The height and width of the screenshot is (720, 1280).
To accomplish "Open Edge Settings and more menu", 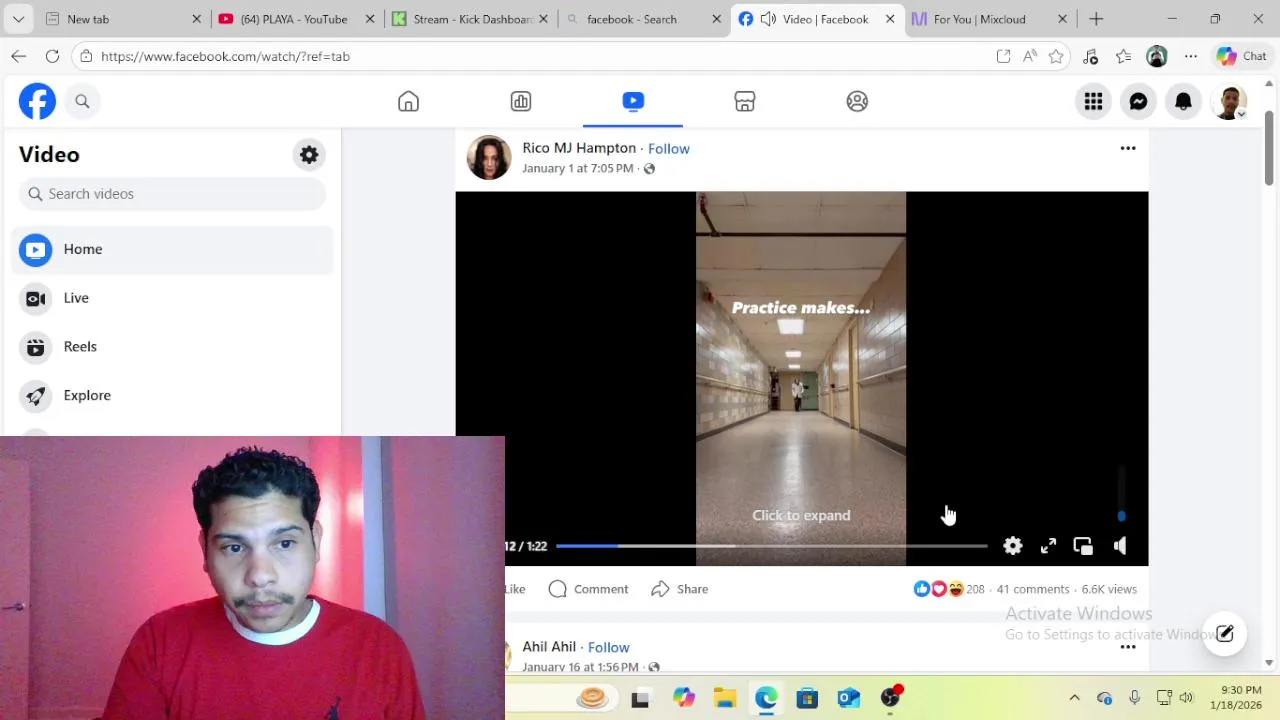I will click(x=1190, y=57).
